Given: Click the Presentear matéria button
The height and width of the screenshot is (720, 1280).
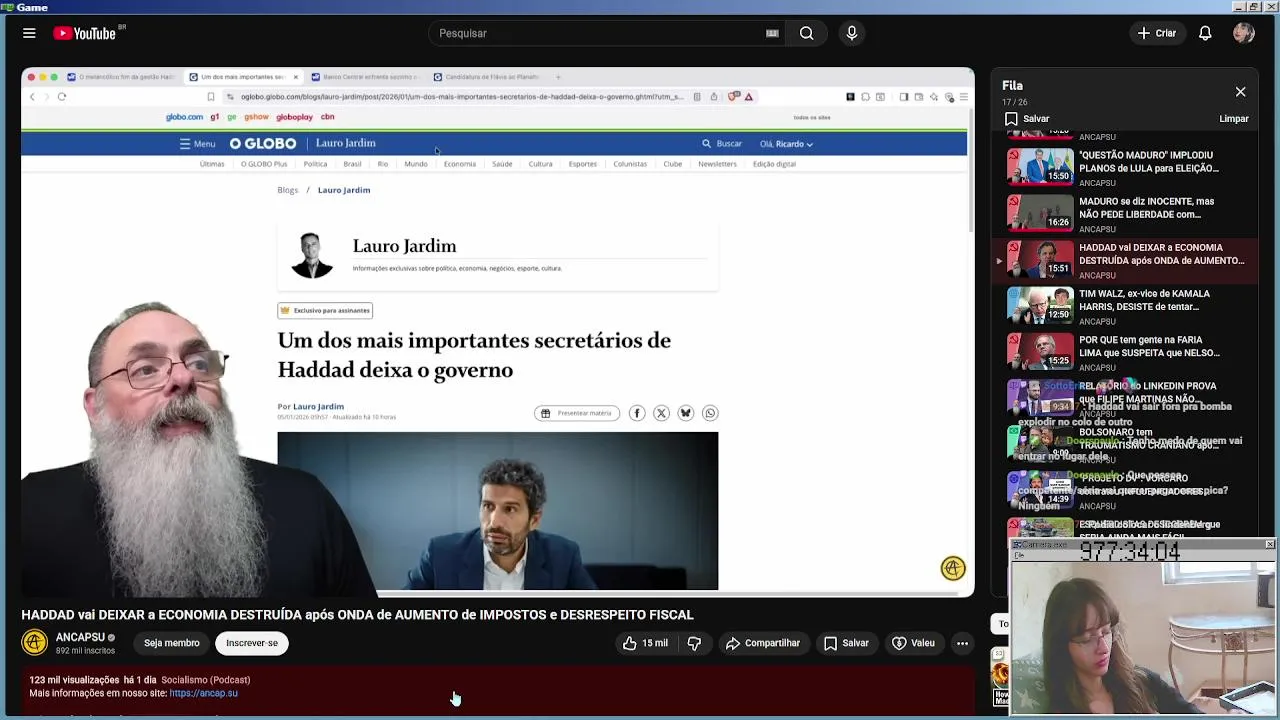Looking at the screenshot, I should [577, 413].
